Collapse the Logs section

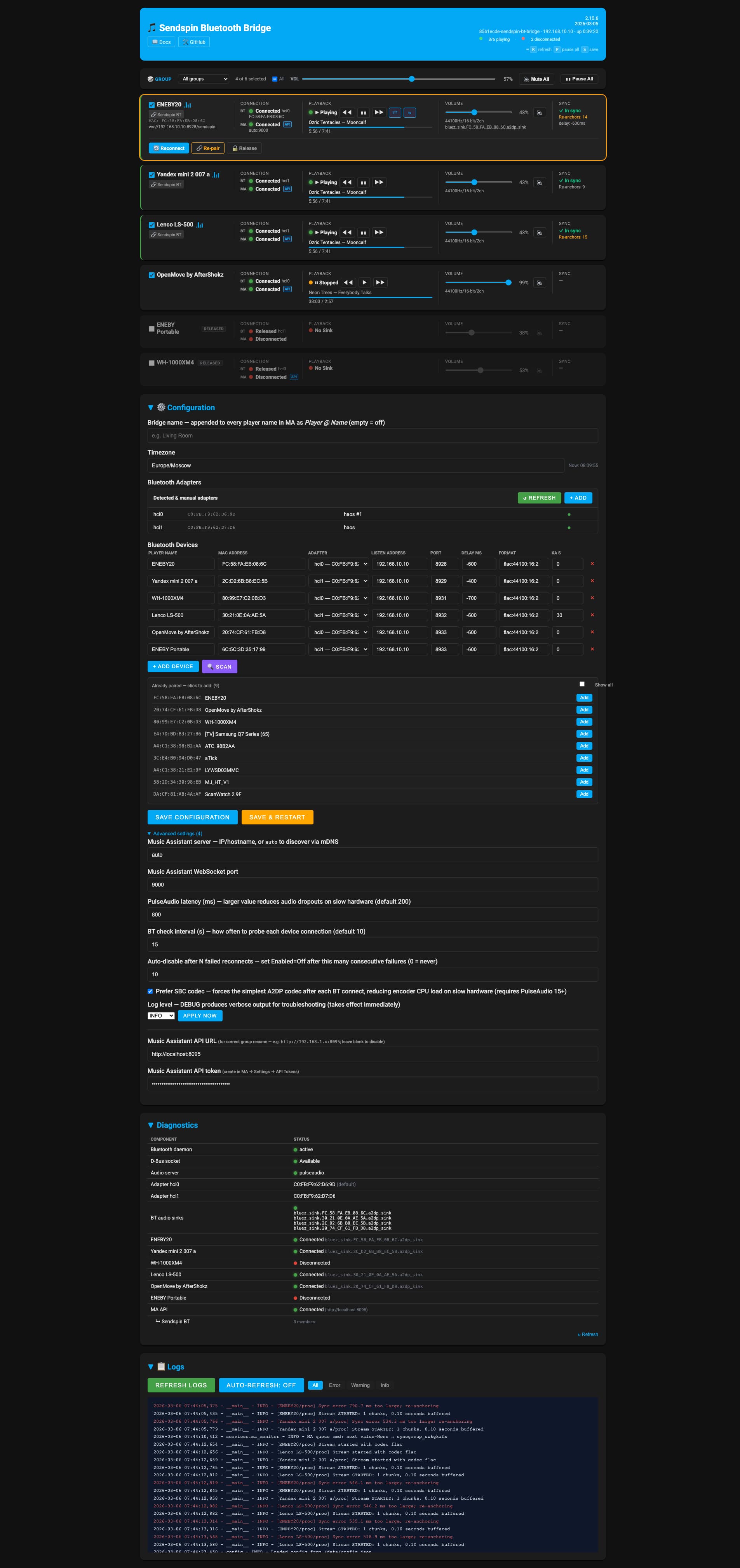pyautogui.click(x=166, y=1366)
